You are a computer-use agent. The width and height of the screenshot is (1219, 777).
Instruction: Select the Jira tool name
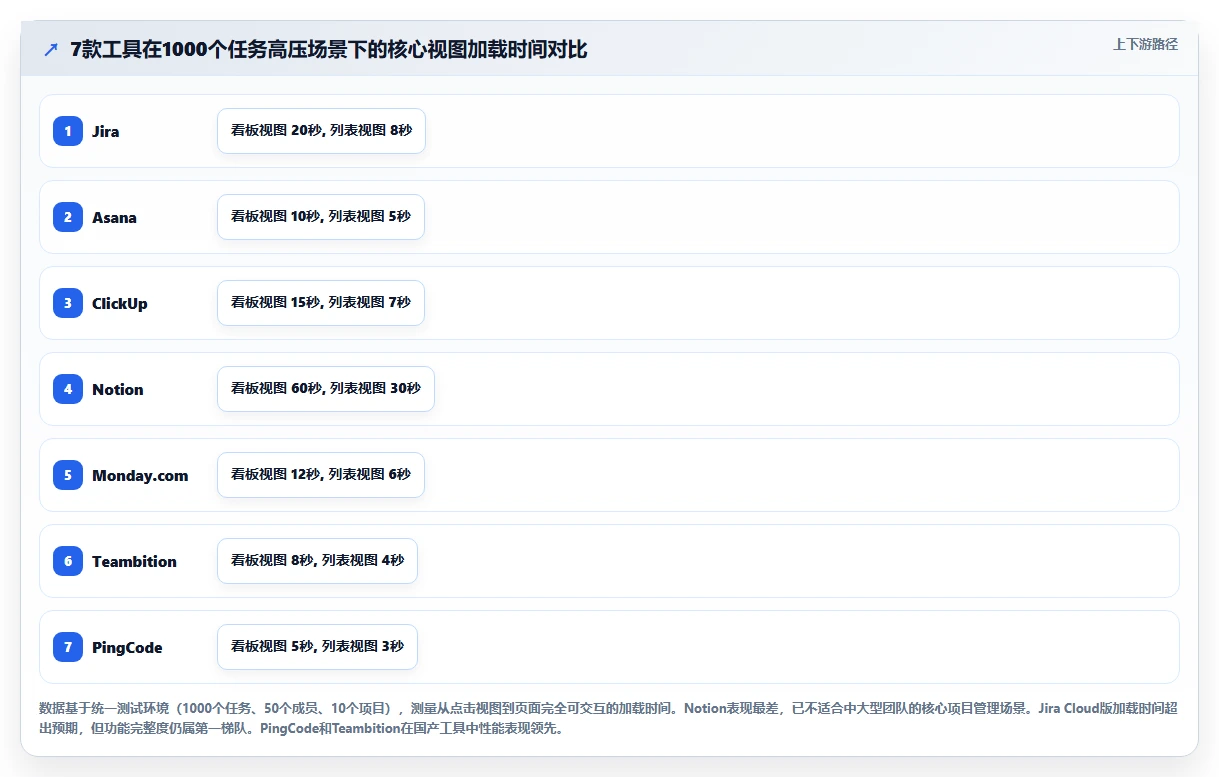pos(106,131)
